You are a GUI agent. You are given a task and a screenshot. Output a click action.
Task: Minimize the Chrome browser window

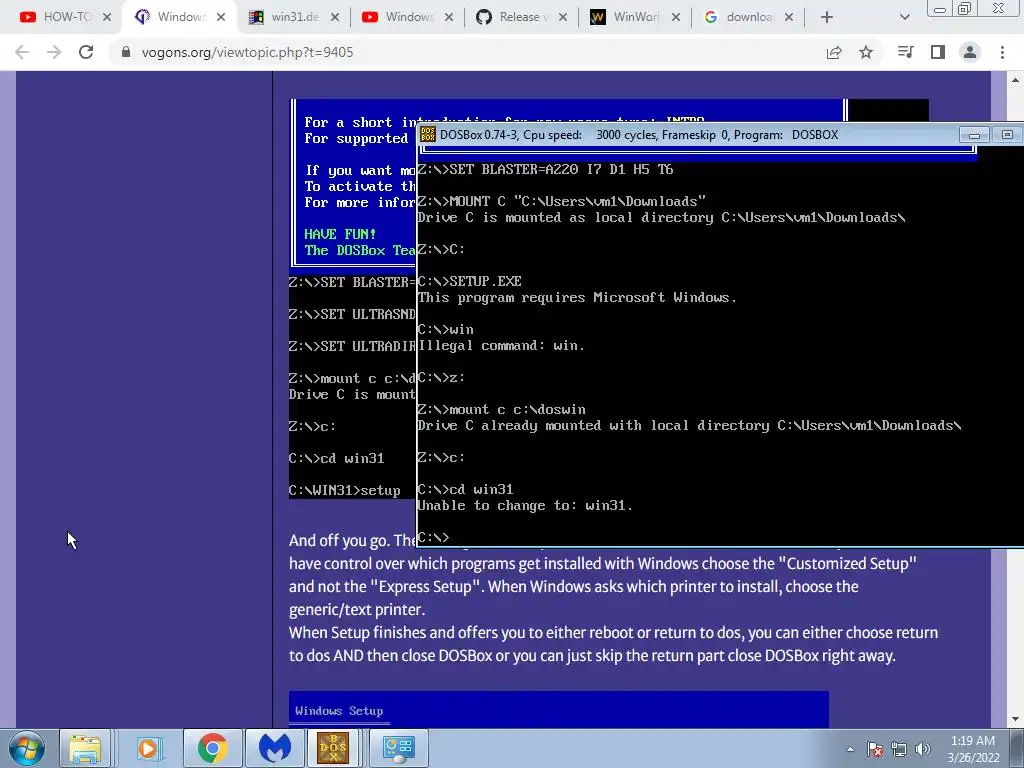pyautogui.click(x=940, y=9)
